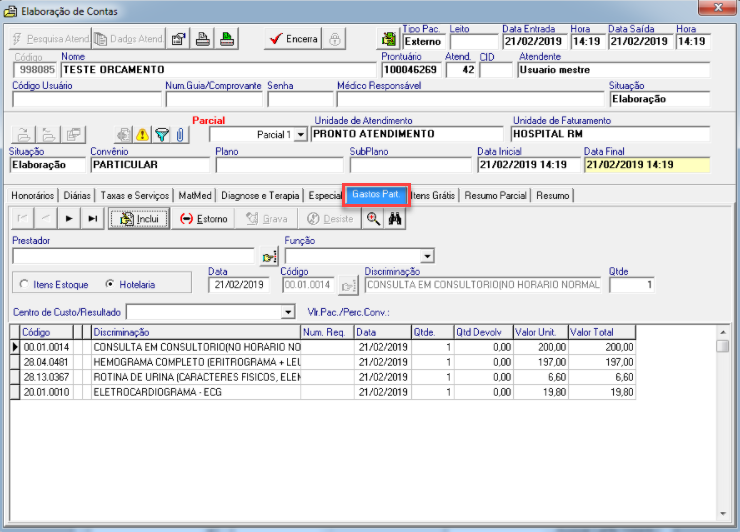Viewport: 740px width, 532px height.
Task: Open the Resumo Parcial tab
Action: click(495, 195)
